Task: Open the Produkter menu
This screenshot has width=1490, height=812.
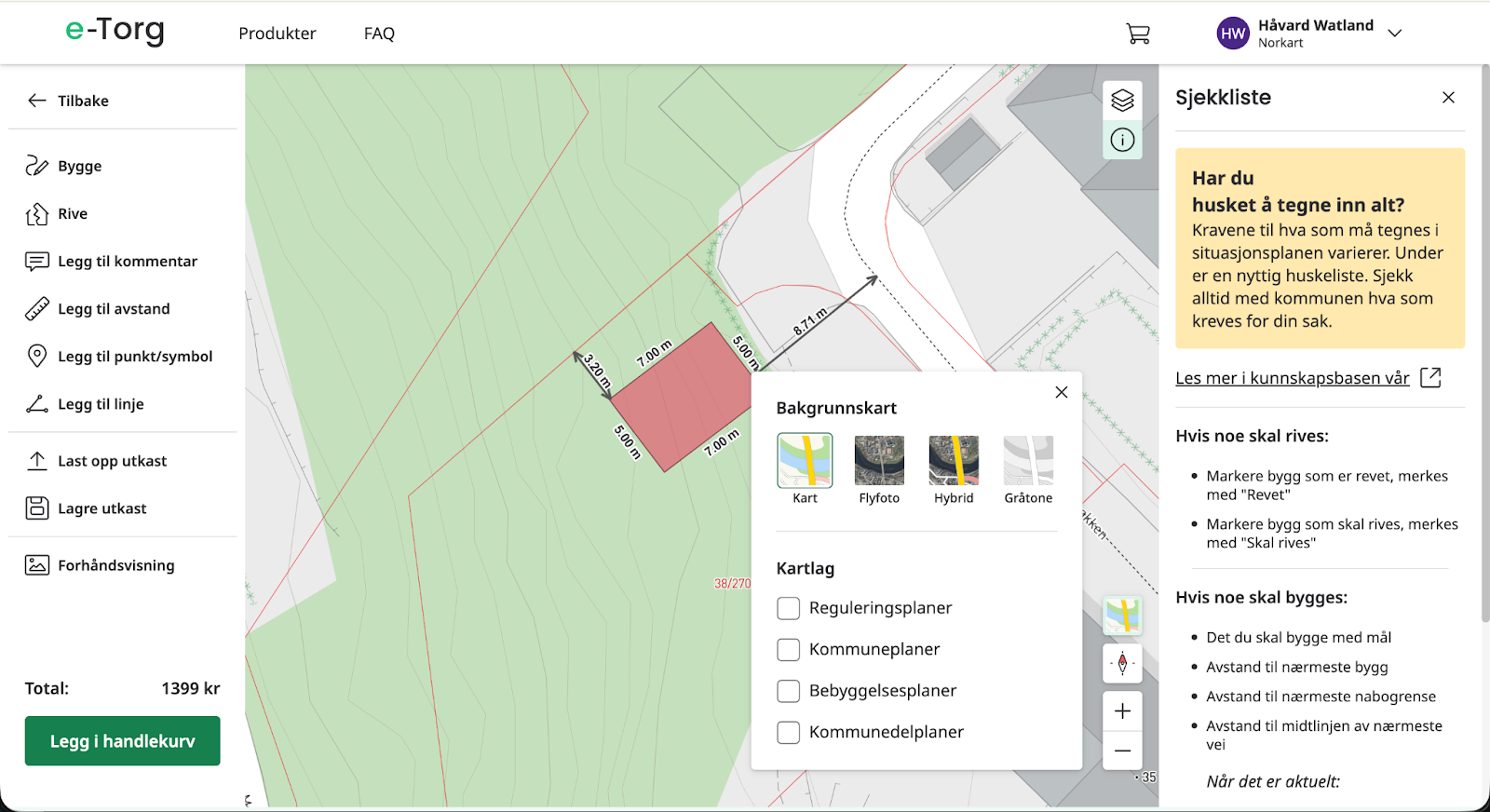Action: [278, 34]
